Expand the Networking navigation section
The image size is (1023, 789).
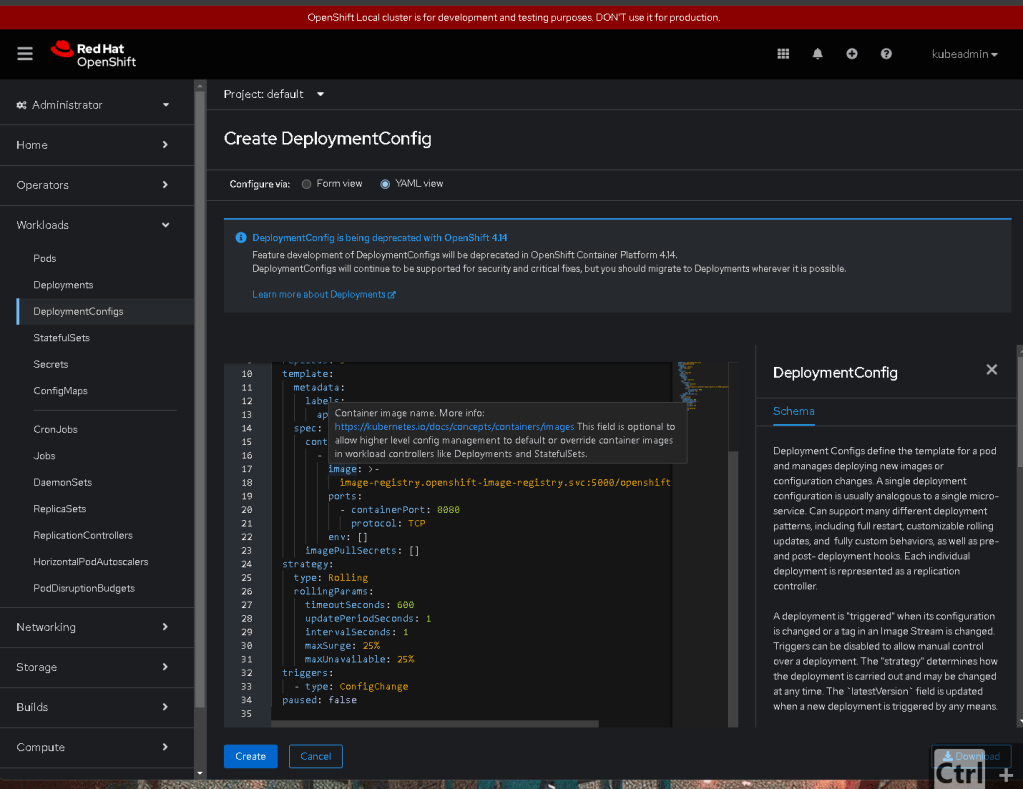point(97,627)
